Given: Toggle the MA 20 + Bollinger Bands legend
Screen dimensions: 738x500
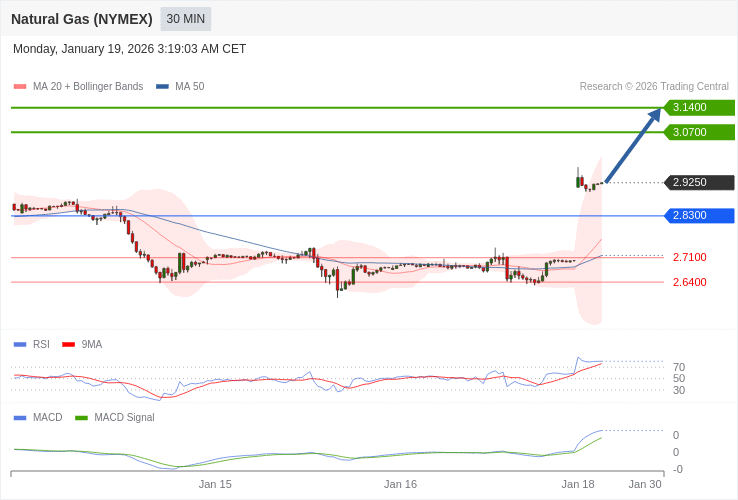Looking at the screenshot, I should point(87,87).
